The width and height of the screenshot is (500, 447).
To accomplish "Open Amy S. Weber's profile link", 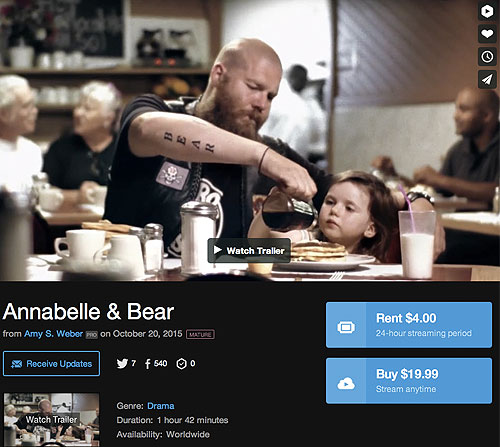I will click(x=53, y=334).
